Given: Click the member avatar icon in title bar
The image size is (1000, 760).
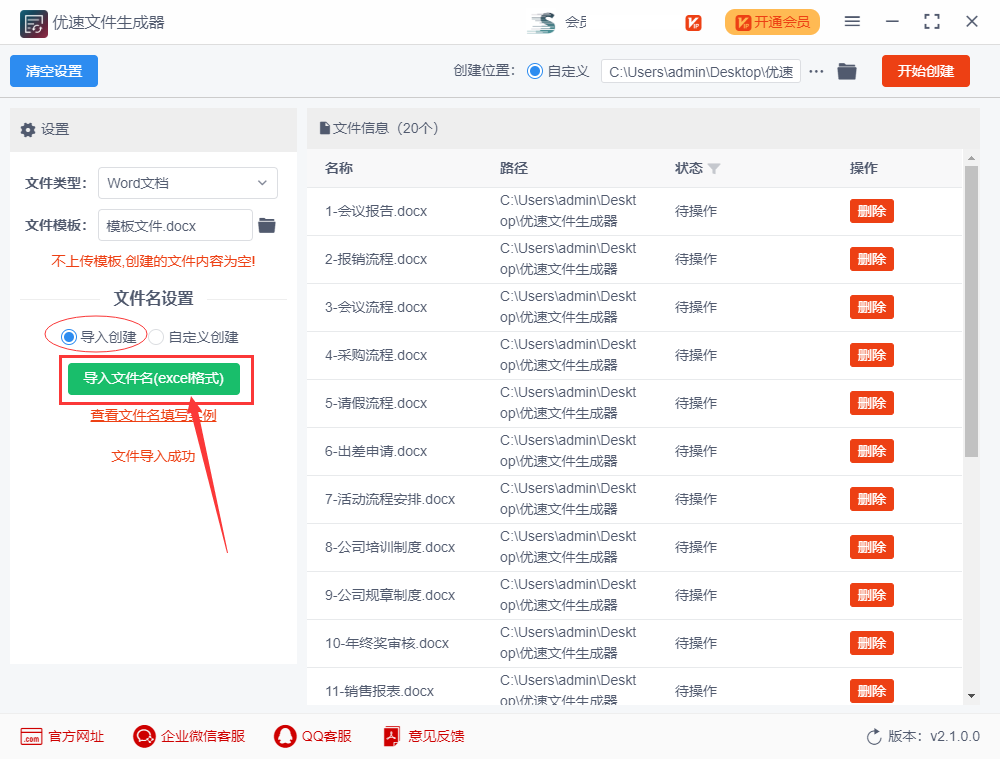Looking at the screenshot, I should point(541,22).
